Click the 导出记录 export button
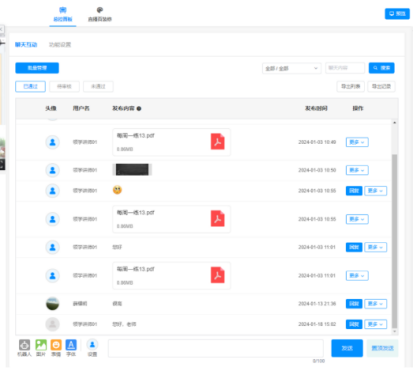 [x=381, y=87]
